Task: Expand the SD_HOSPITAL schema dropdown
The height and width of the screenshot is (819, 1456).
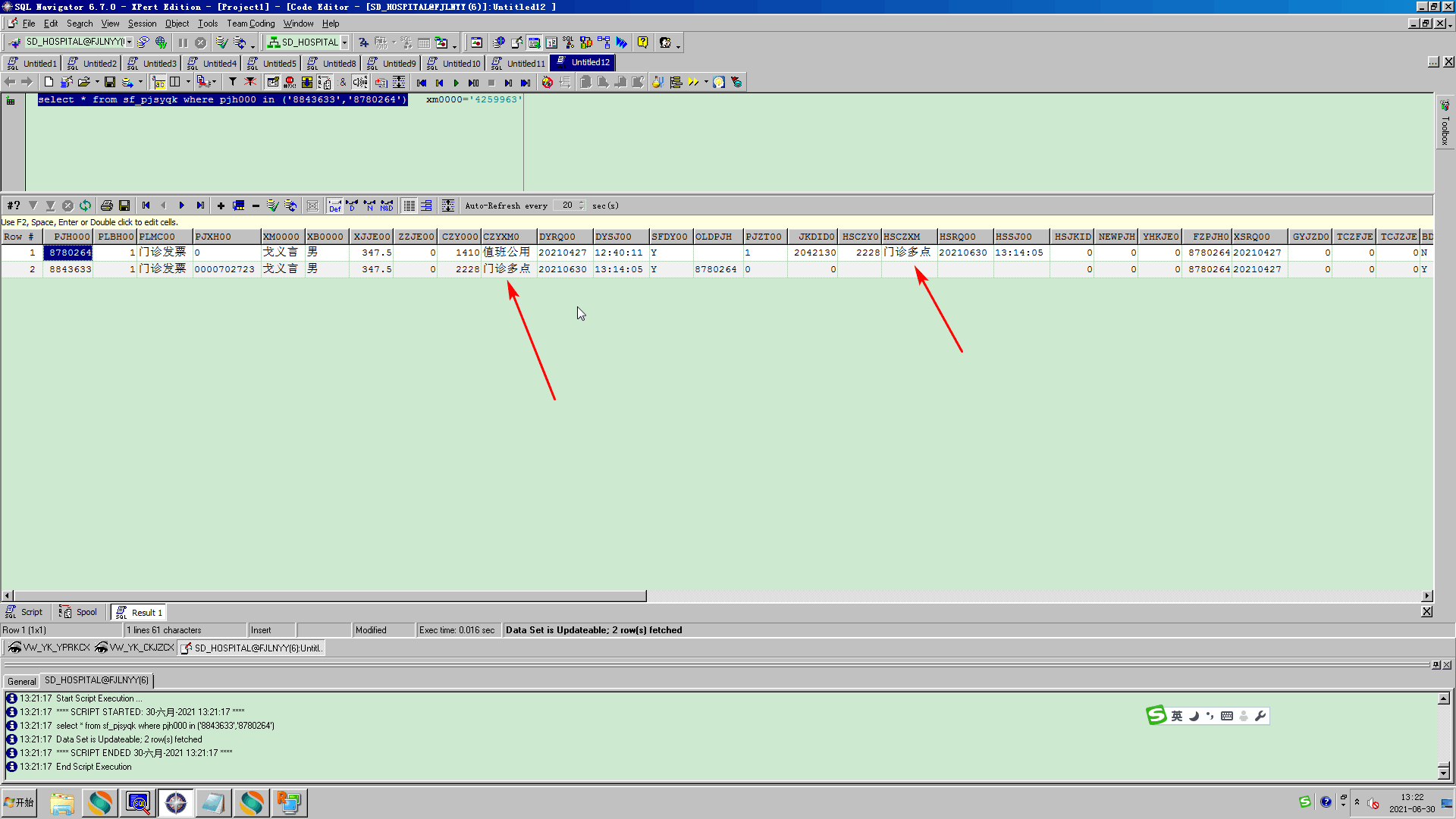Action: [x=344, y=42]
